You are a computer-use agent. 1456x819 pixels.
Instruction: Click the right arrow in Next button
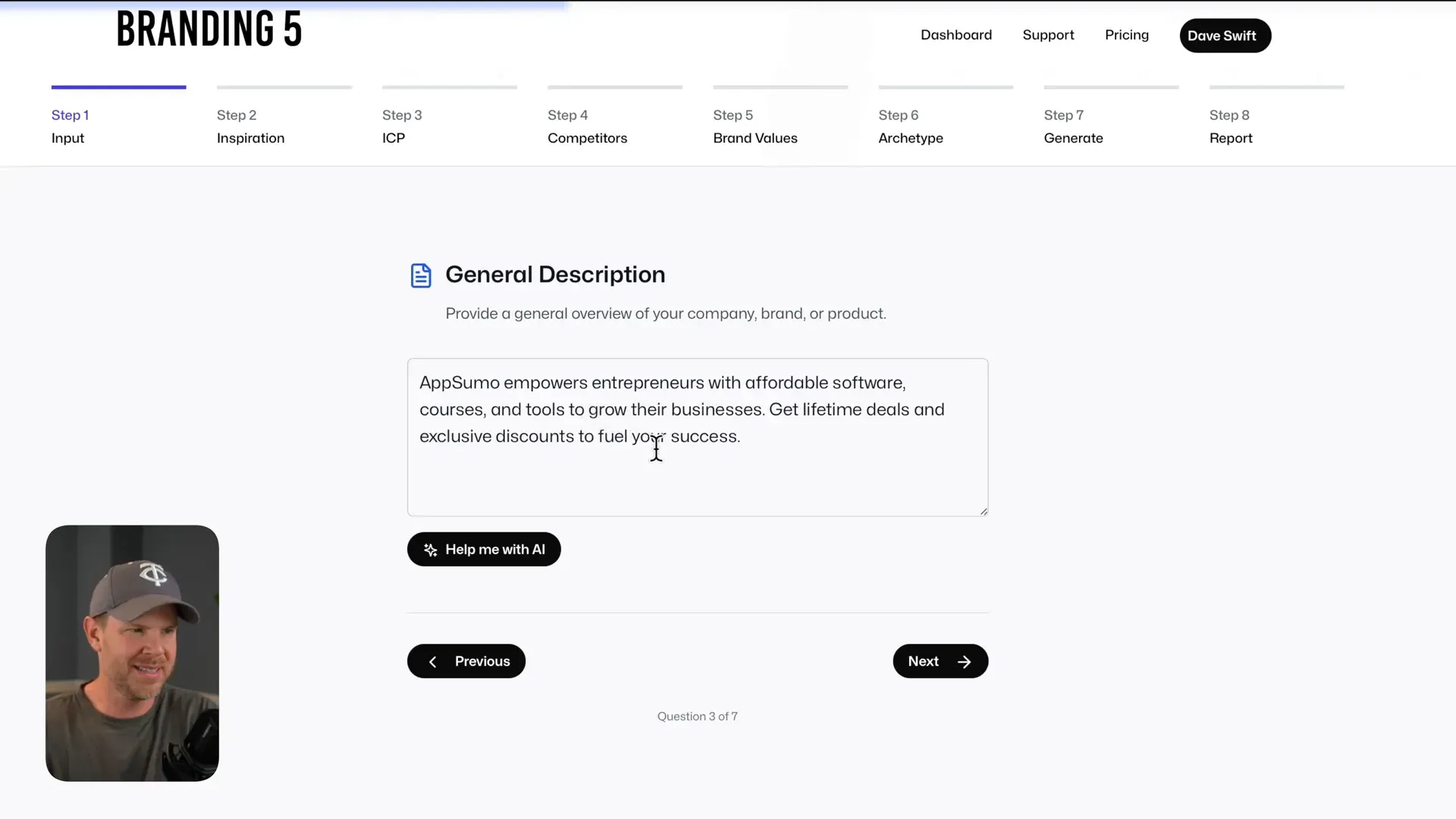(964, 662)
